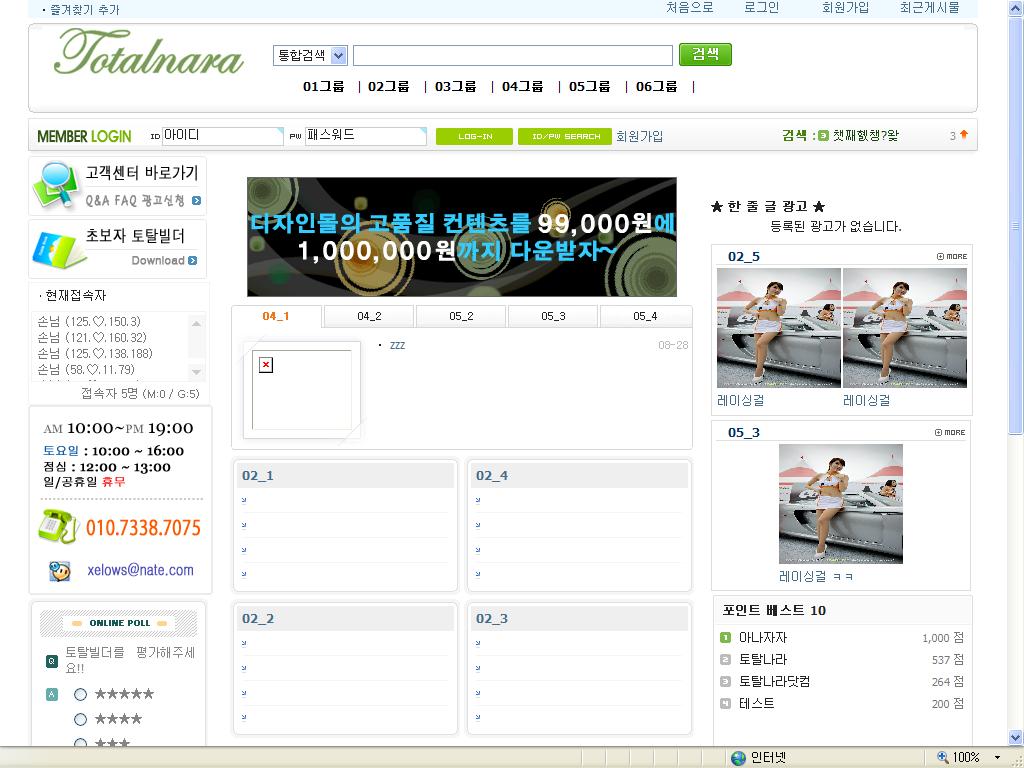
Task: Open the zzz post link
Action: [x=397, y=345]
